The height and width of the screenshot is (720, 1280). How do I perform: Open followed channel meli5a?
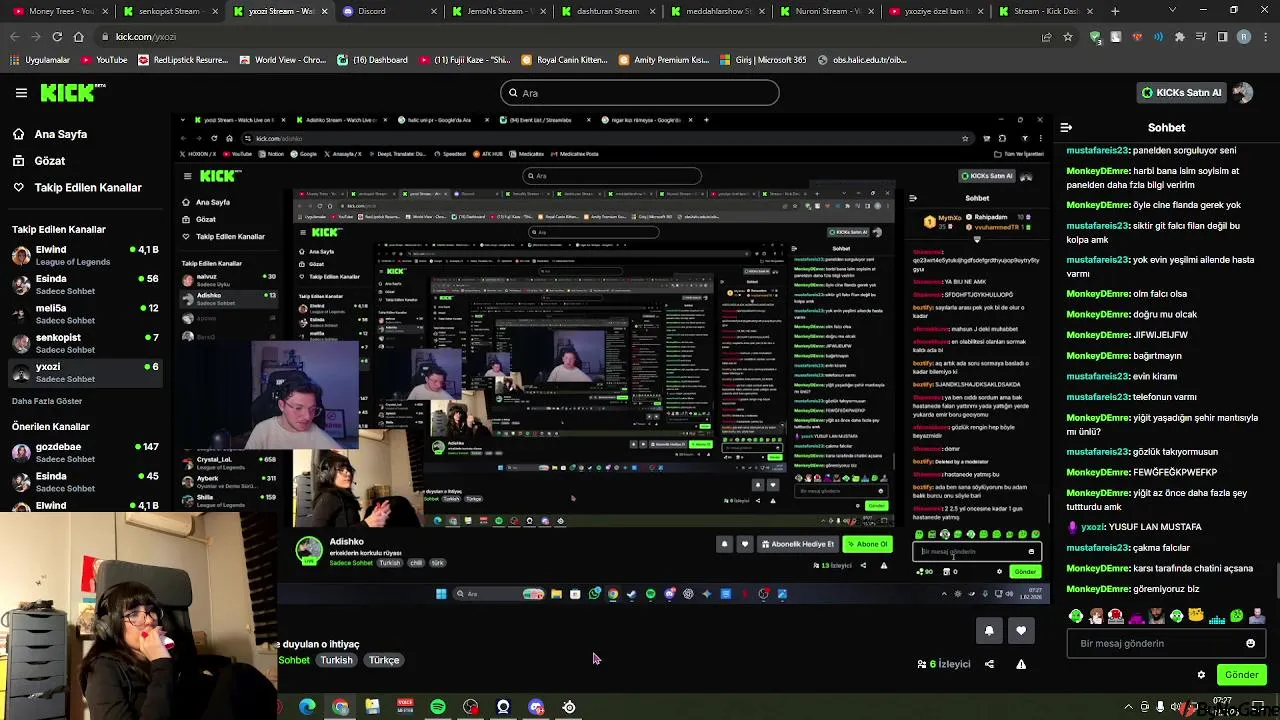pos(85,314)
